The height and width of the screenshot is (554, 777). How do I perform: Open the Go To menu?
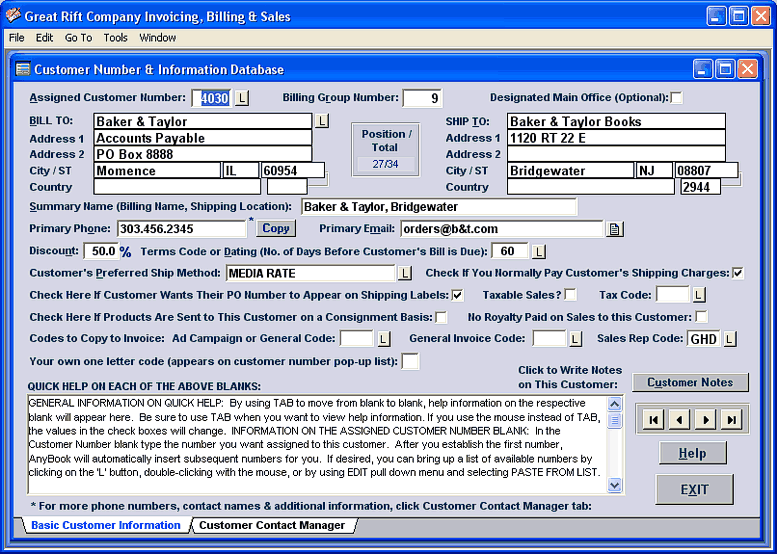(x=78, y=38)
